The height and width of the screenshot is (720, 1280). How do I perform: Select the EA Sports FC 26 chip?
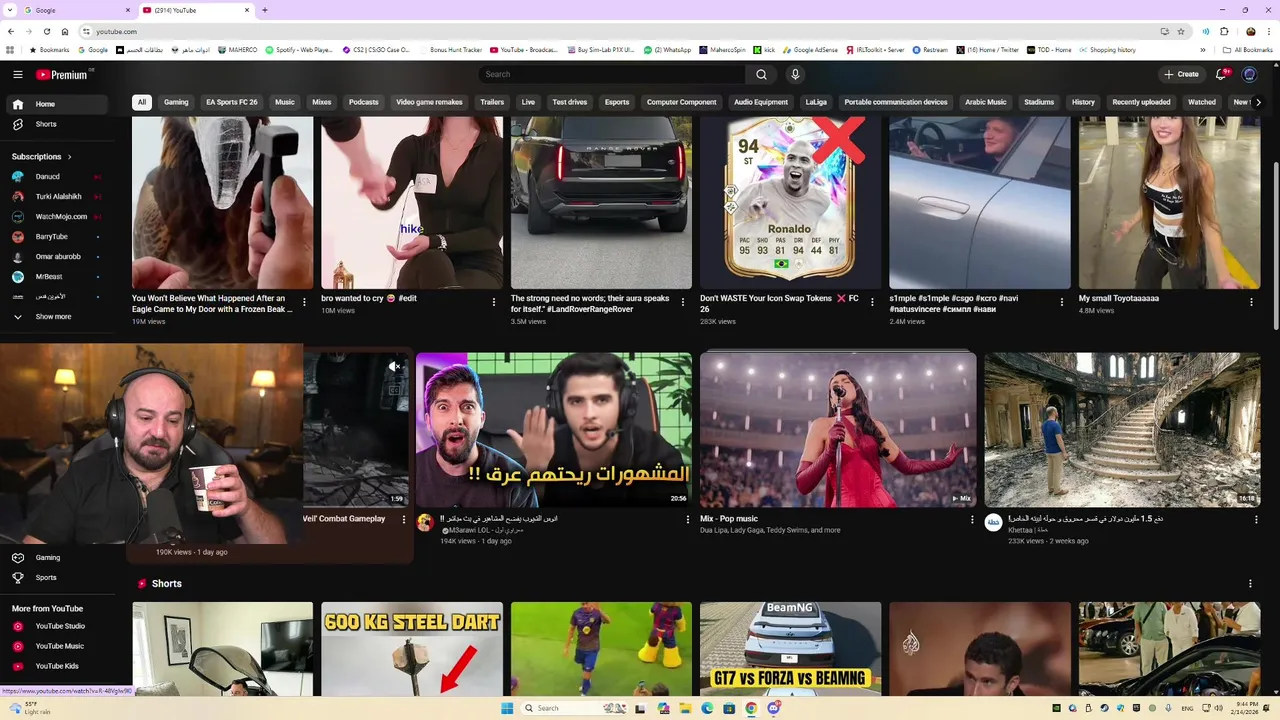[x=231, y=102]
